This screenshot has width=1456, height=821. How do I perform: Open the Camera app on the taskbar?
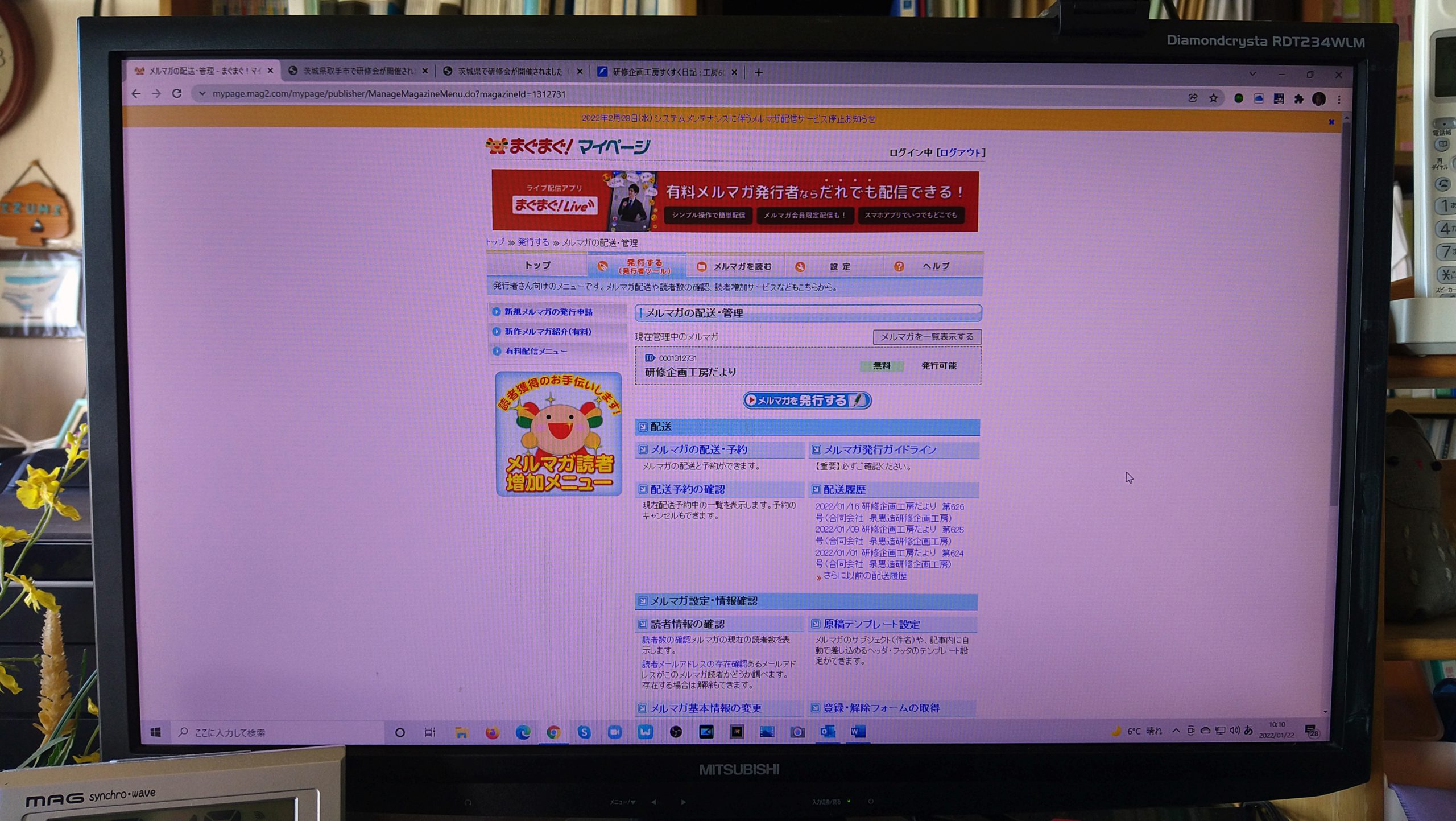tap(797, 732)
